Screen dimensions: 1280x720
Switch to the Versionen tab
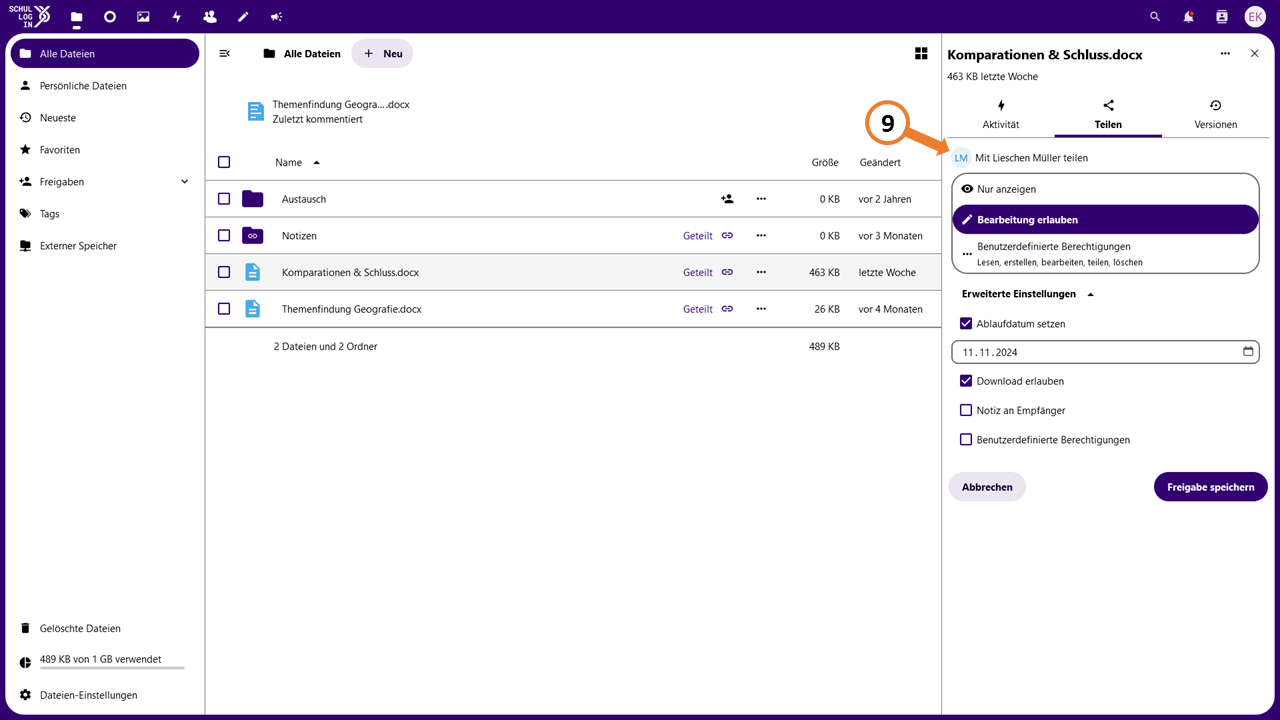[x=1215, y=115]
